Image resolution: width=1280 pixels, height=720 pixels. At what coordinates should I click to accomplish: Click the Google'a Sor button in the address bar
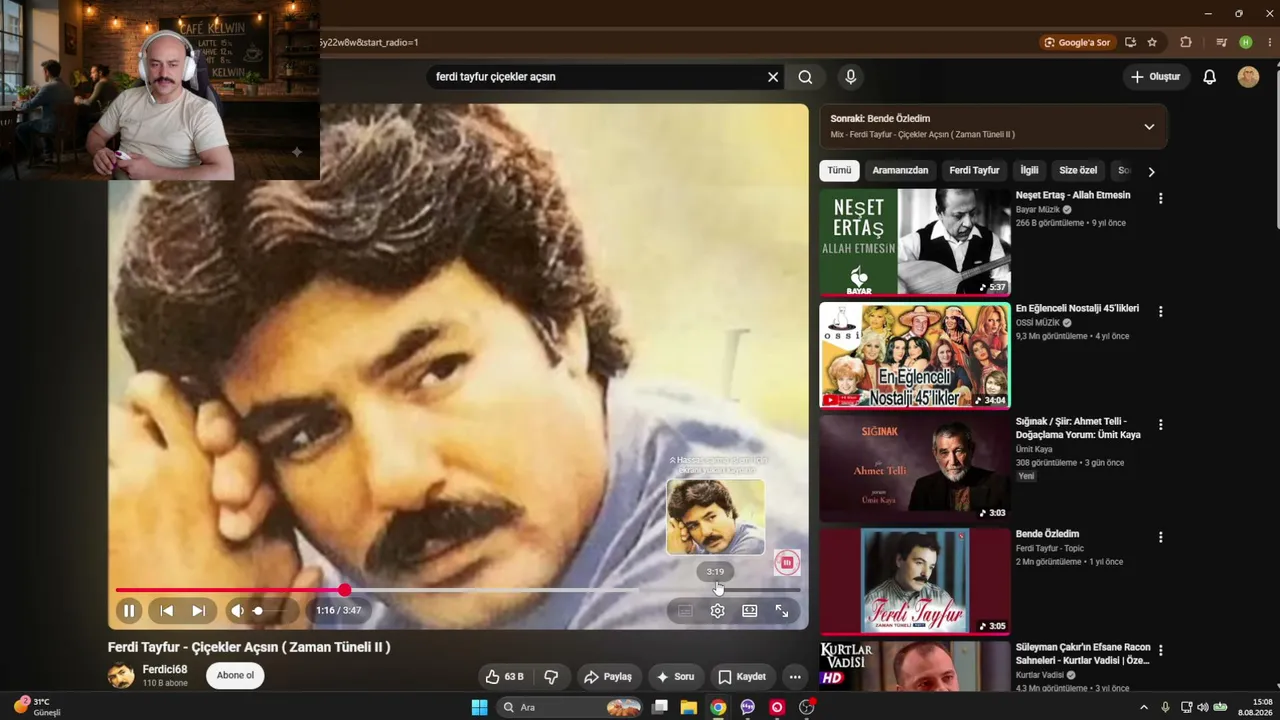click(x=1078, y=42)
